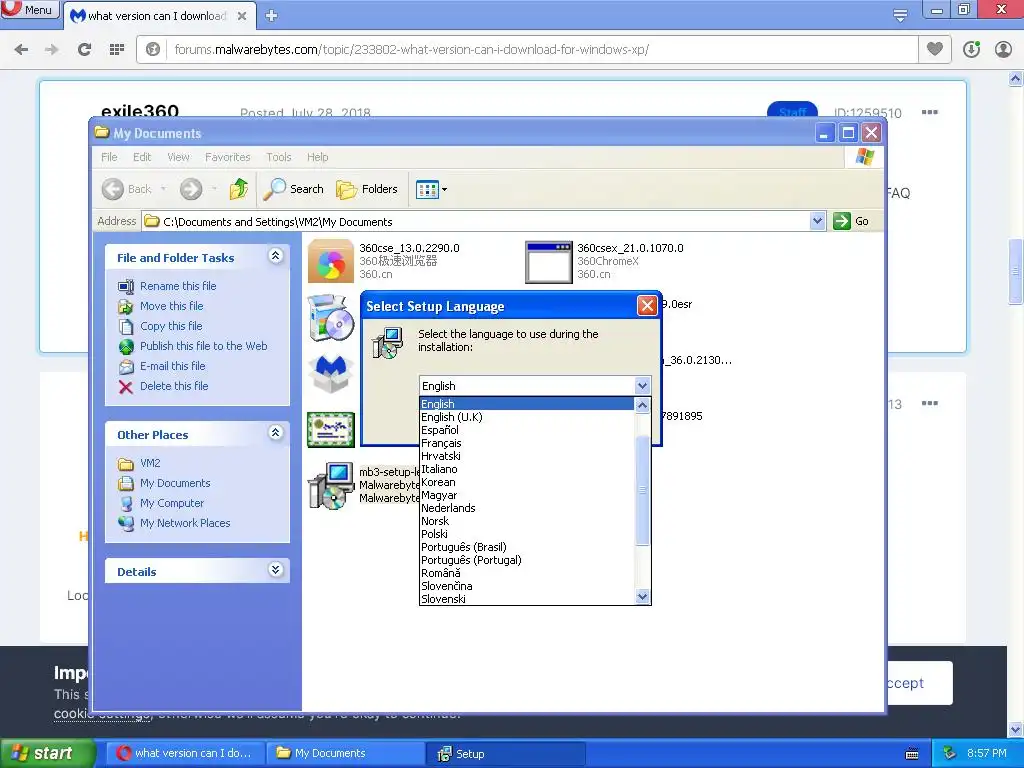1024x768 pixels.
Task: Click the Opera address bar URL
Action: point(411,50)
